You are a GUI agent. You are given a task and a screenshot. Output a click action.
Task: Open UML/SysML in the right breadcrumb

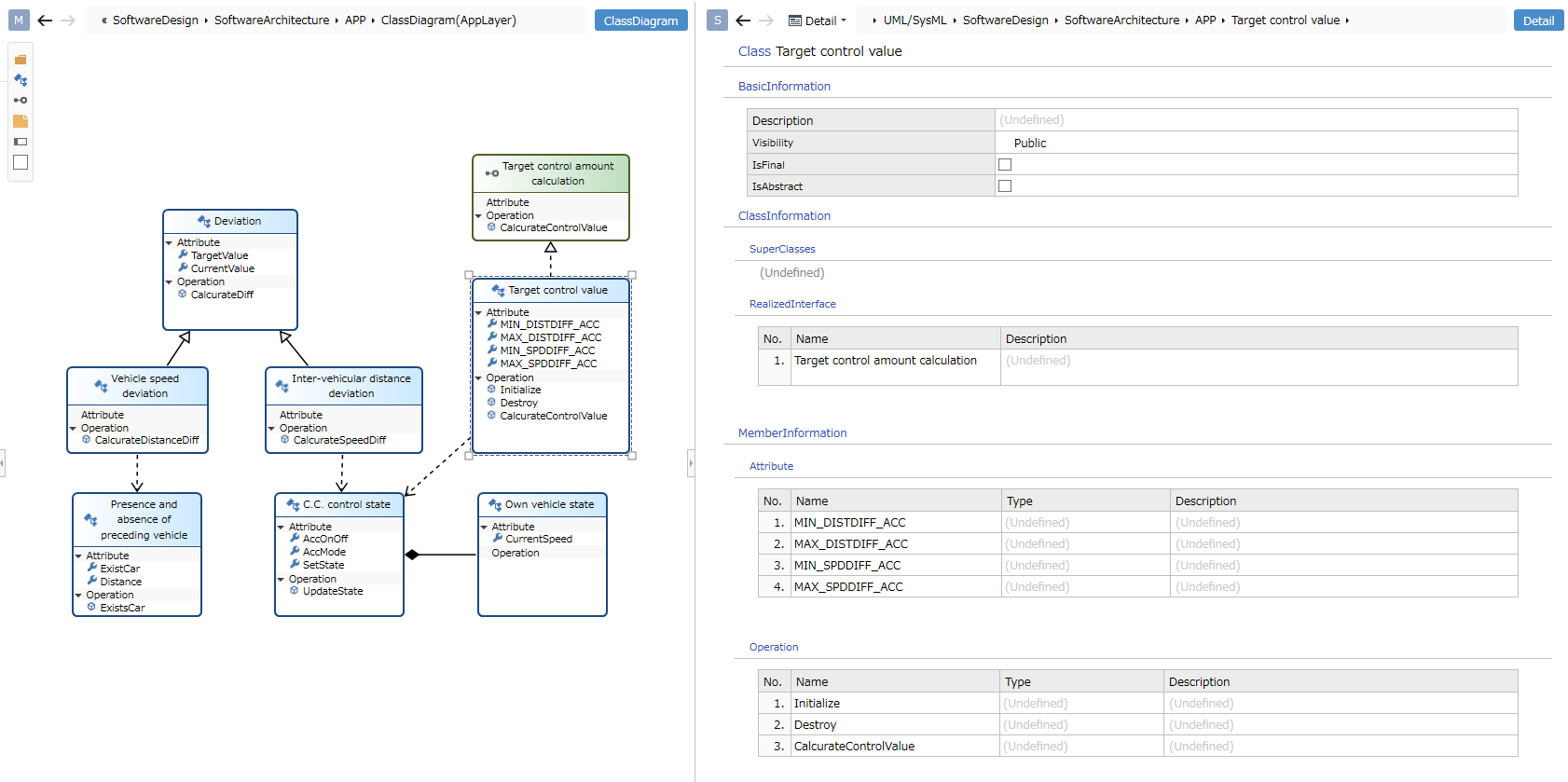coord(915,21)
